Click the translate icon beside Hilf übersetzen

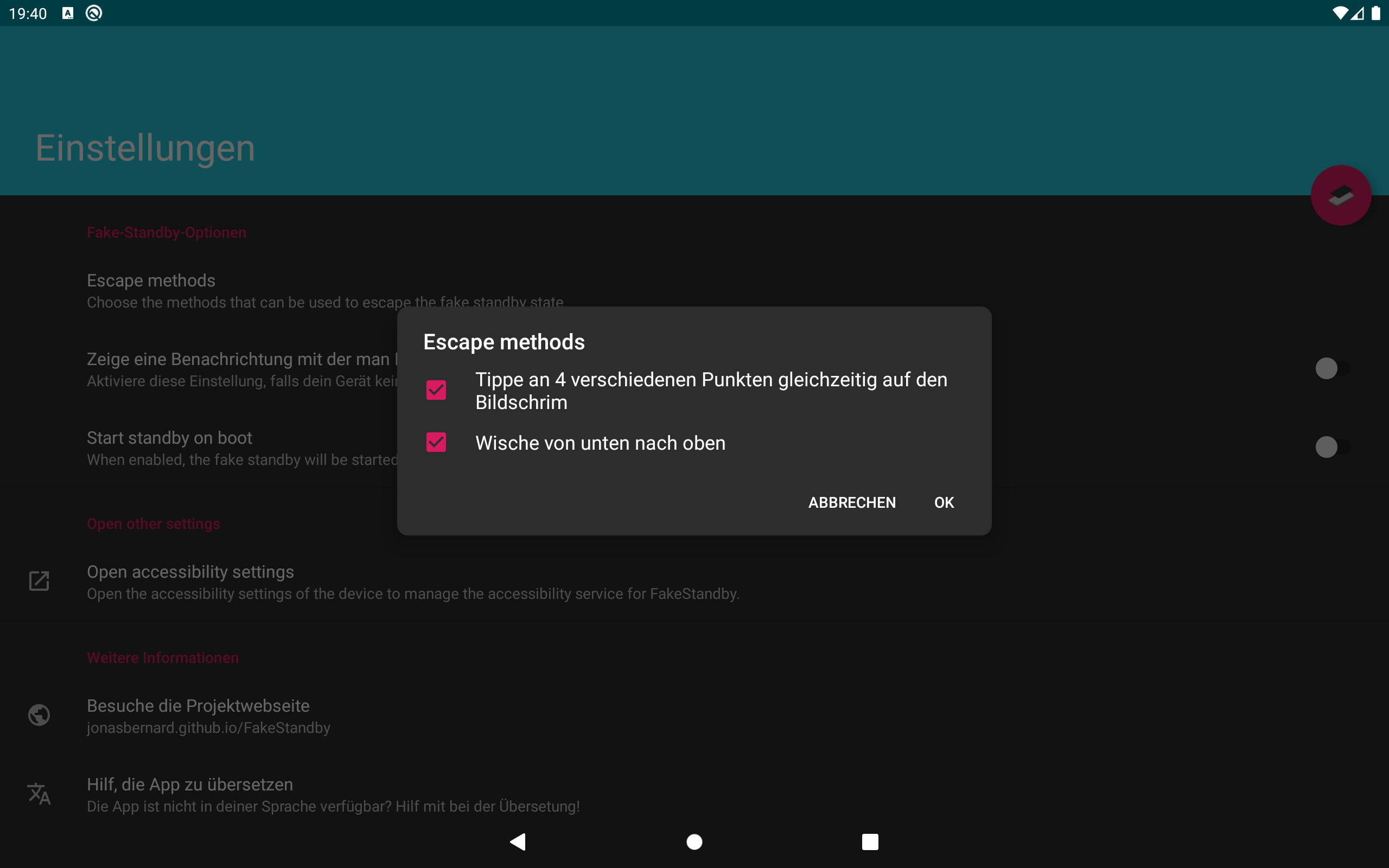(39, 794)
